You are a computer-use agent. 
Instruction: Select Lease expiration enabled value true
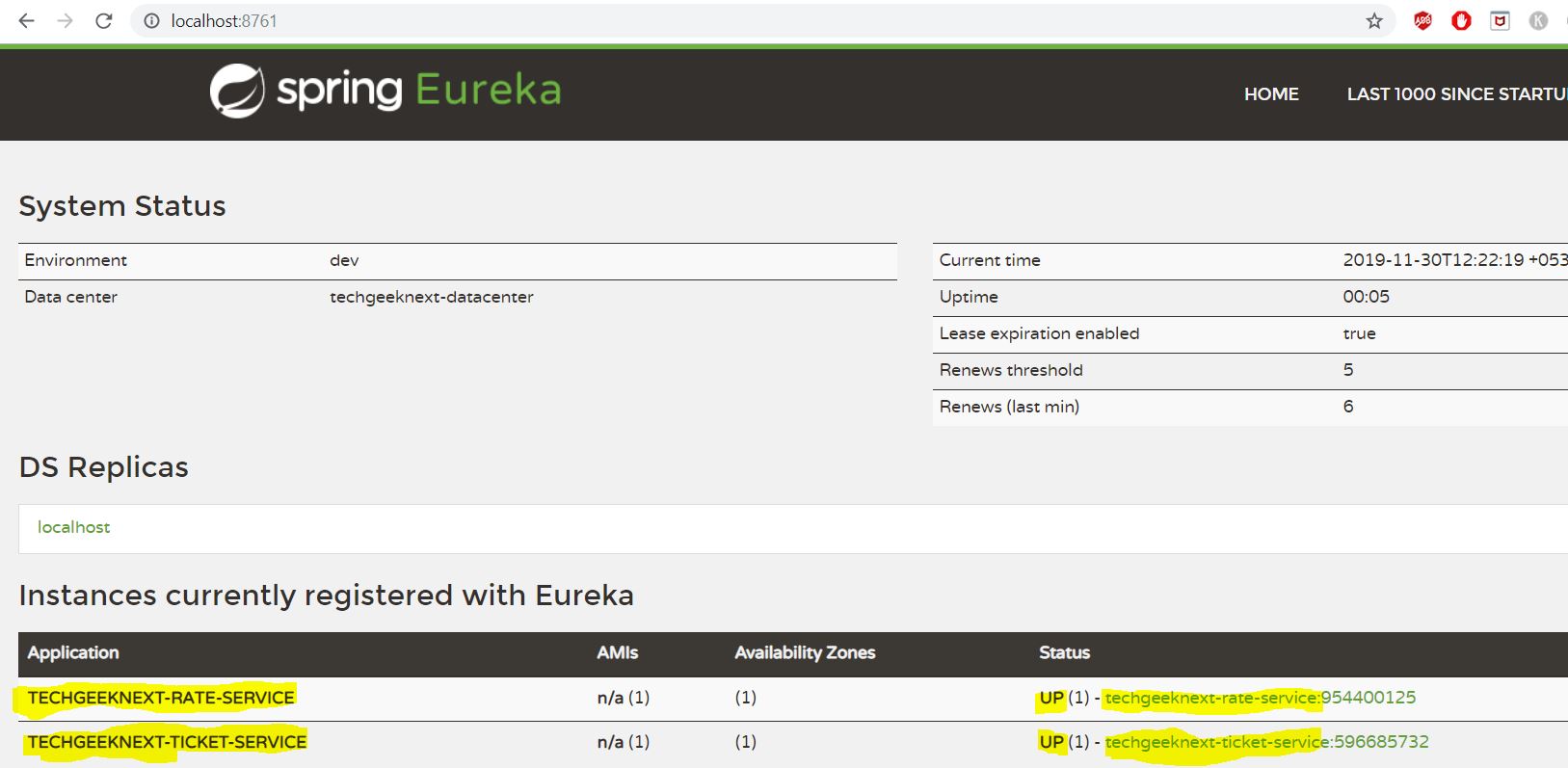tap(1359, 333)
